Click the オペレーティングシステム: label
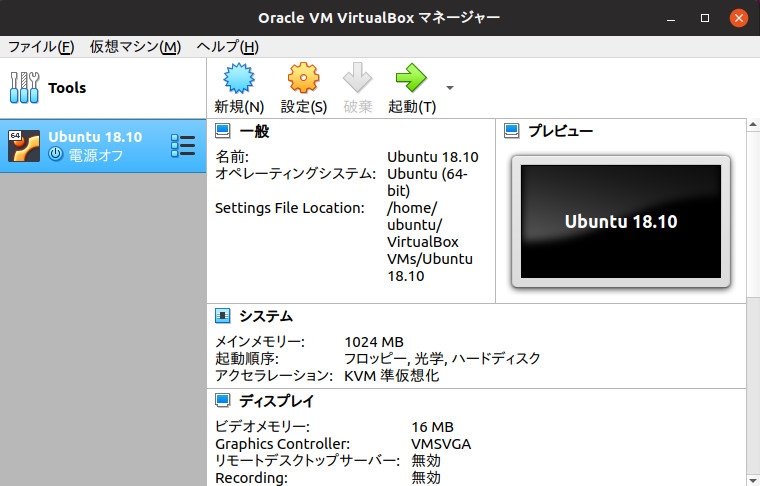760x486 pixels. [296, 173]
